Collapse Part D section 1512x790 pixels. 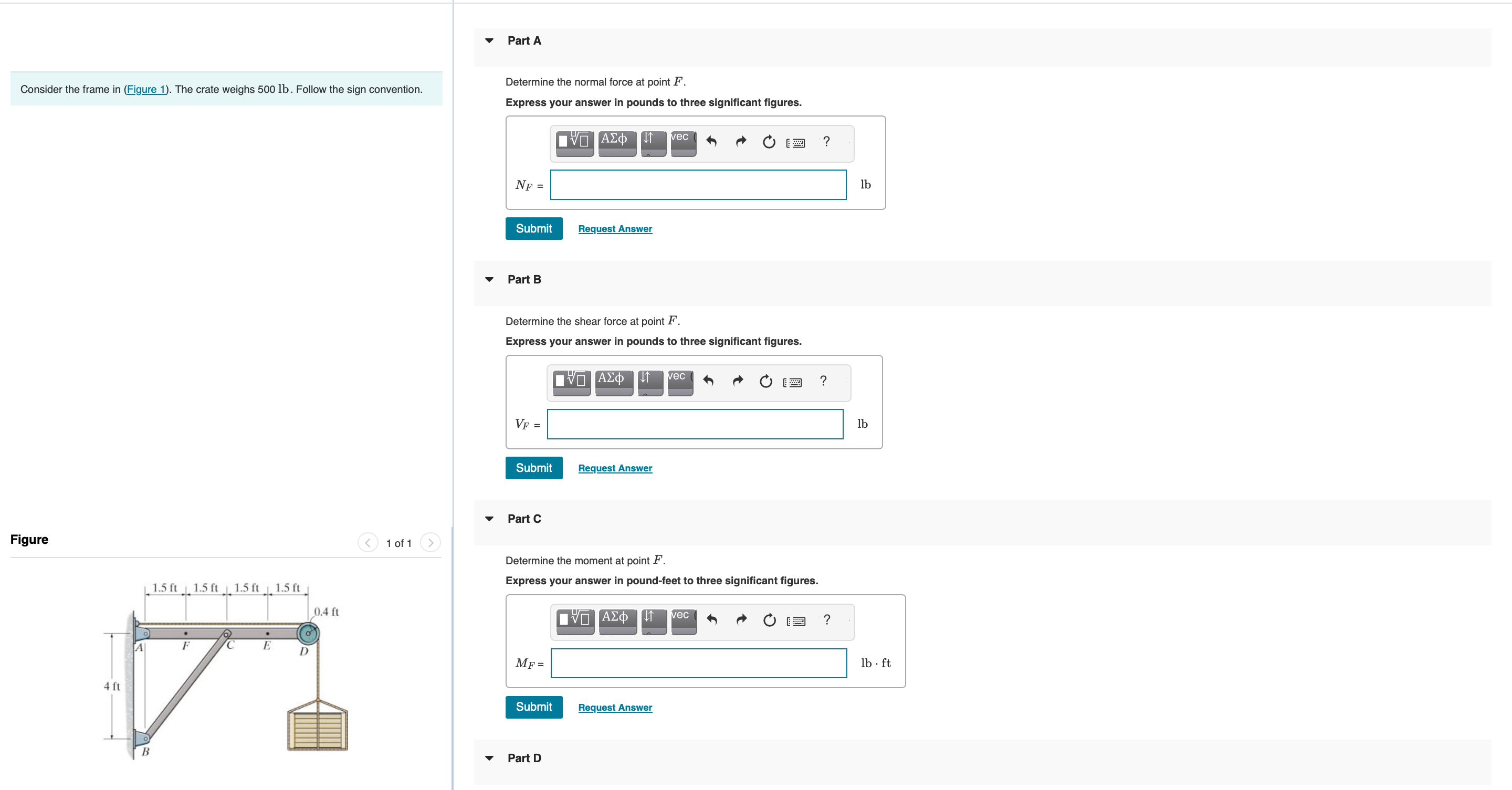(489, 759)
